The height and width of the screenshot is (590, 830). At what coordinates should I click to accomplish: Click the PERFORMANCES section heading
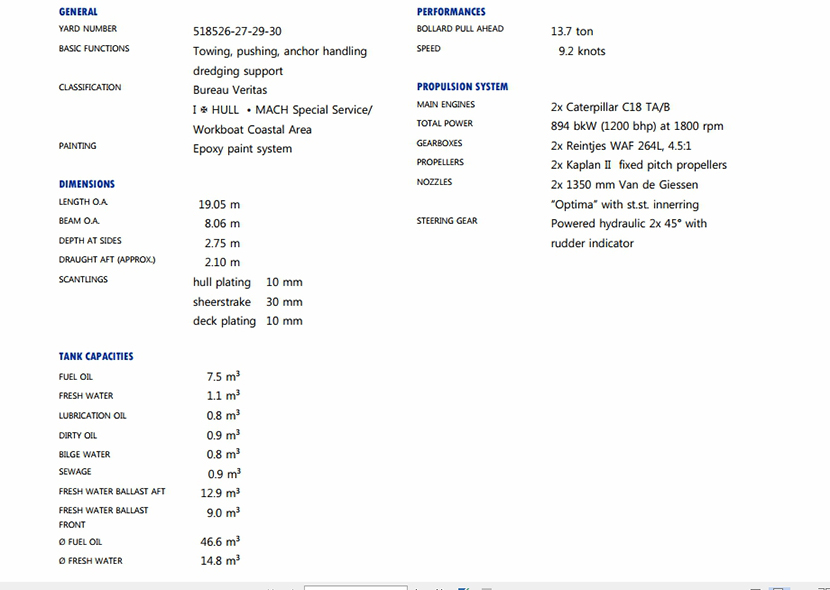(451, 12)
